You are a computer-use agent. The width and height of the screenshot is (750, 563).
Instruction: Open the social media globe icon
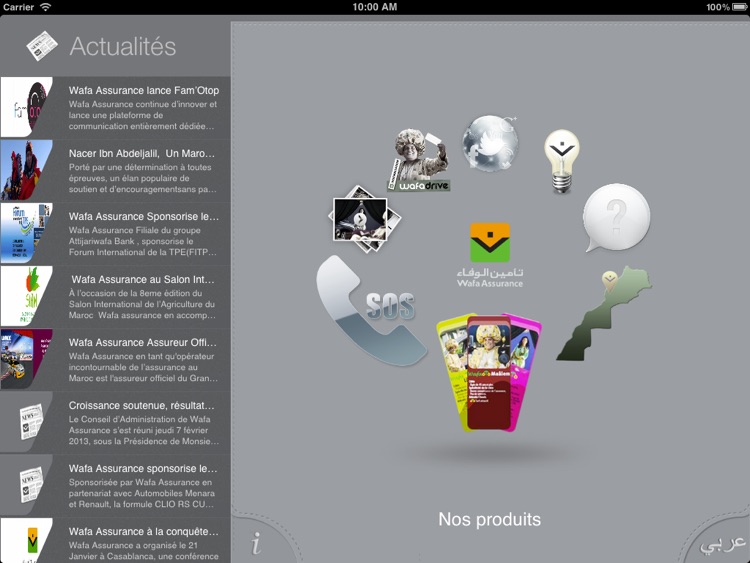[490, 143]
